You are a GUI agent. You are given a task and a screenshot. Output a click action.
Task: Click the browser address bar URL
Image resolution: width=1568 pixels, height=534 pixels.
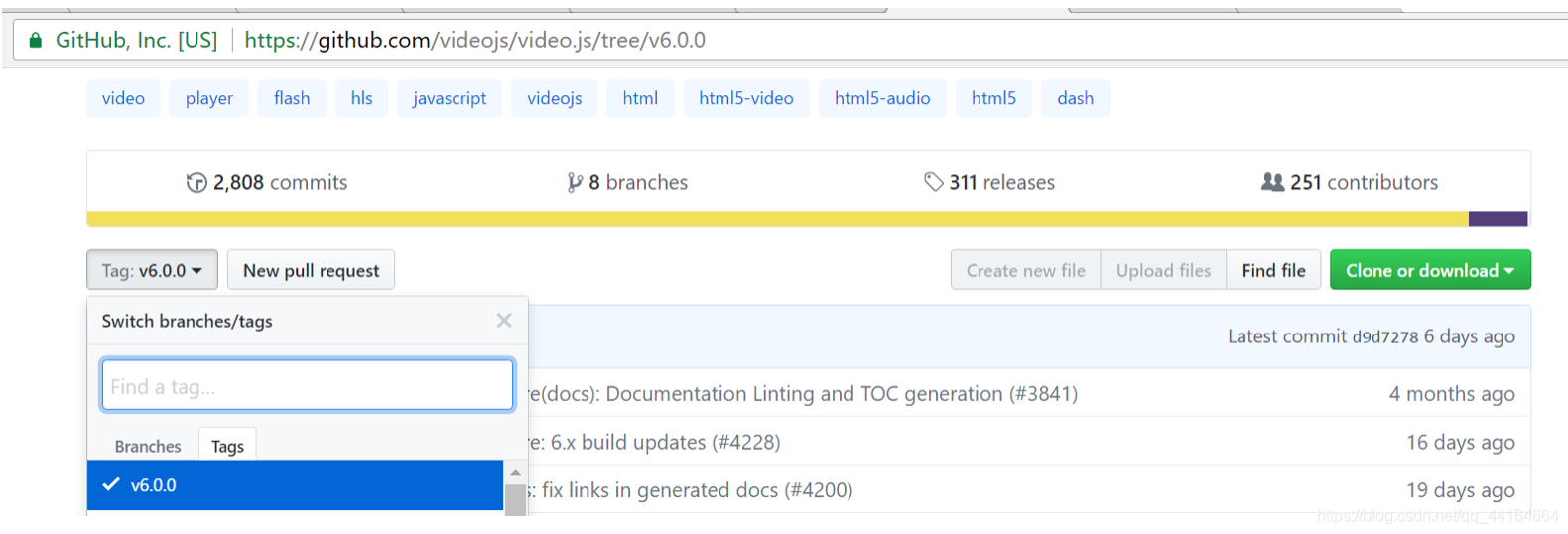tap(474, 41)
